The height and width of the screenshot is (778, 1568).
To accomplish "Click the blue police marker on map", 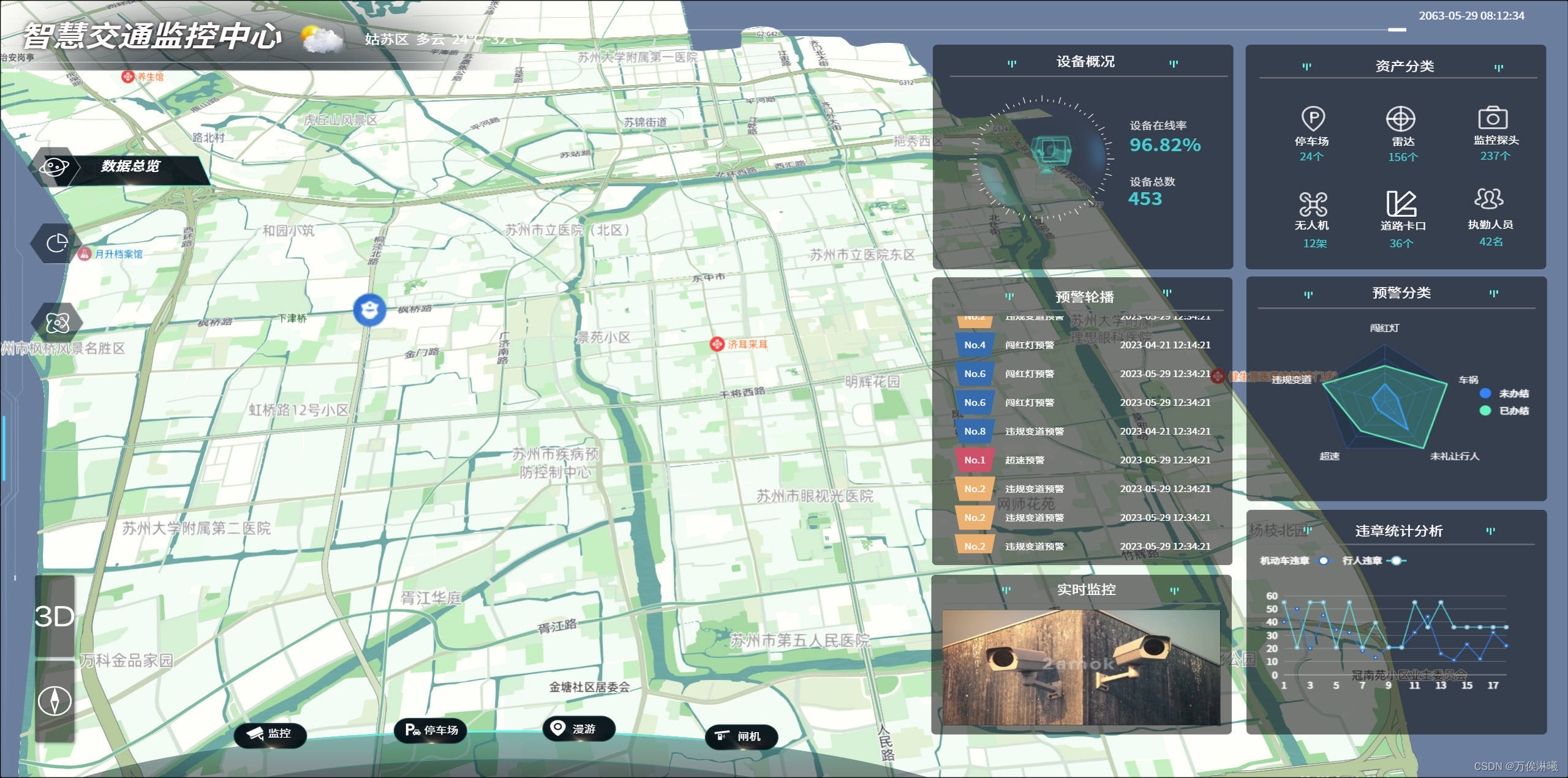I will click(x=369, y=310).
